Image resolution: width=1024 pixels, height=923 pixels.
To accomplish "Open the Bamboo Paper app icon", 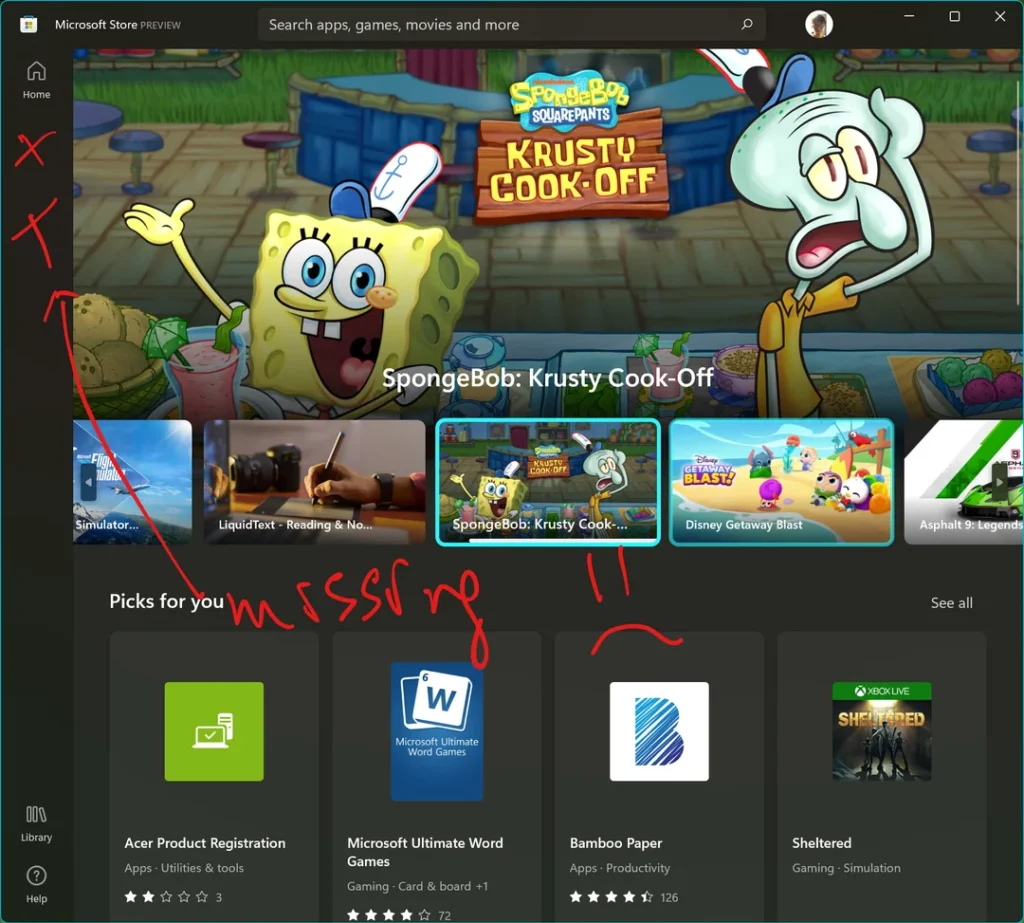I will tap(659, 732).
